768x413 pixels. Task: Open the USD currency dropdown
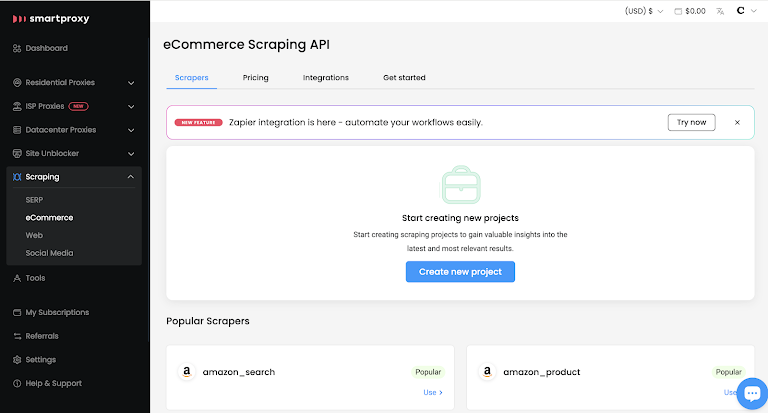coord(644,11)
